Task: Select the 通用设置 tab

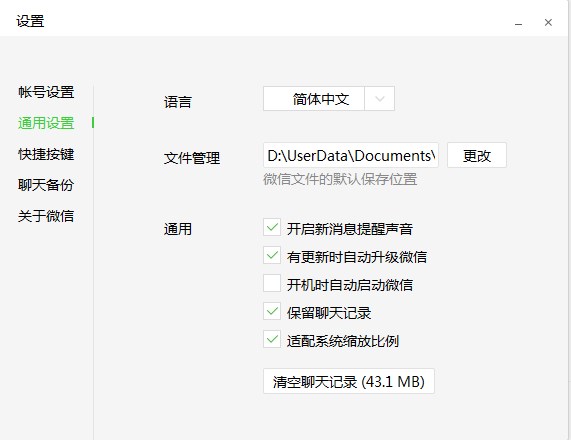Action: [46, 123]
